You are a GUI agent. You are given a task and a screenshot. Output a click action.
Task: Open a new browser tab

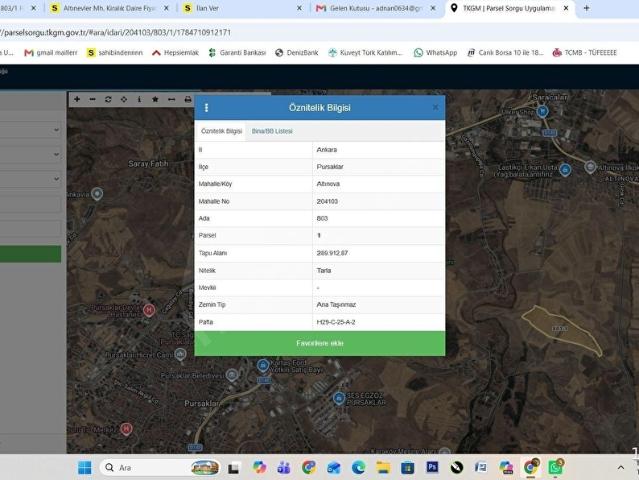click(586, 8)
